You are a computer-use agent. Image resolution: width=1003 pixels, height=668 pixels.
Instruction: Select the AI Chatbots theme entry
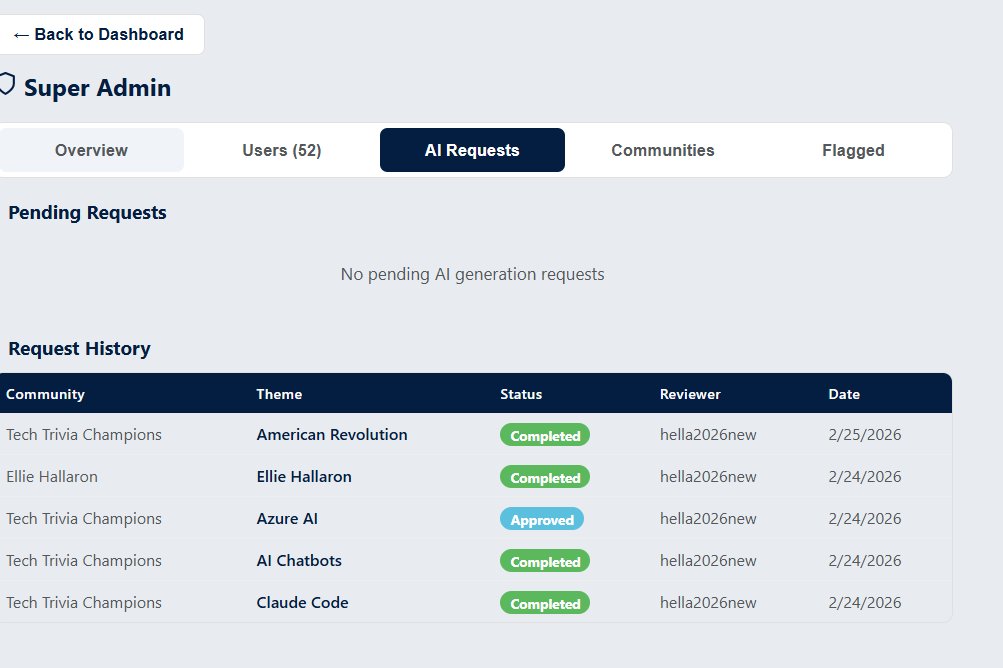[299, 561]
